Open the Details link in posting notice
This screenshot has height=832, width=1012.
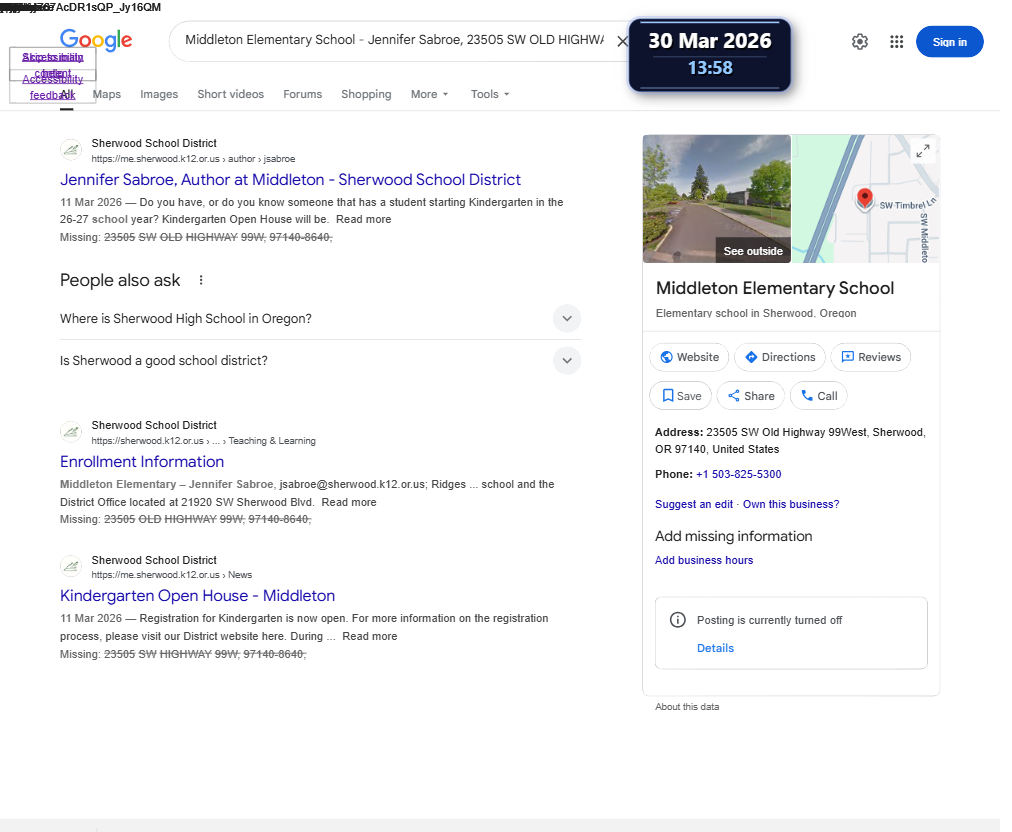715,648
